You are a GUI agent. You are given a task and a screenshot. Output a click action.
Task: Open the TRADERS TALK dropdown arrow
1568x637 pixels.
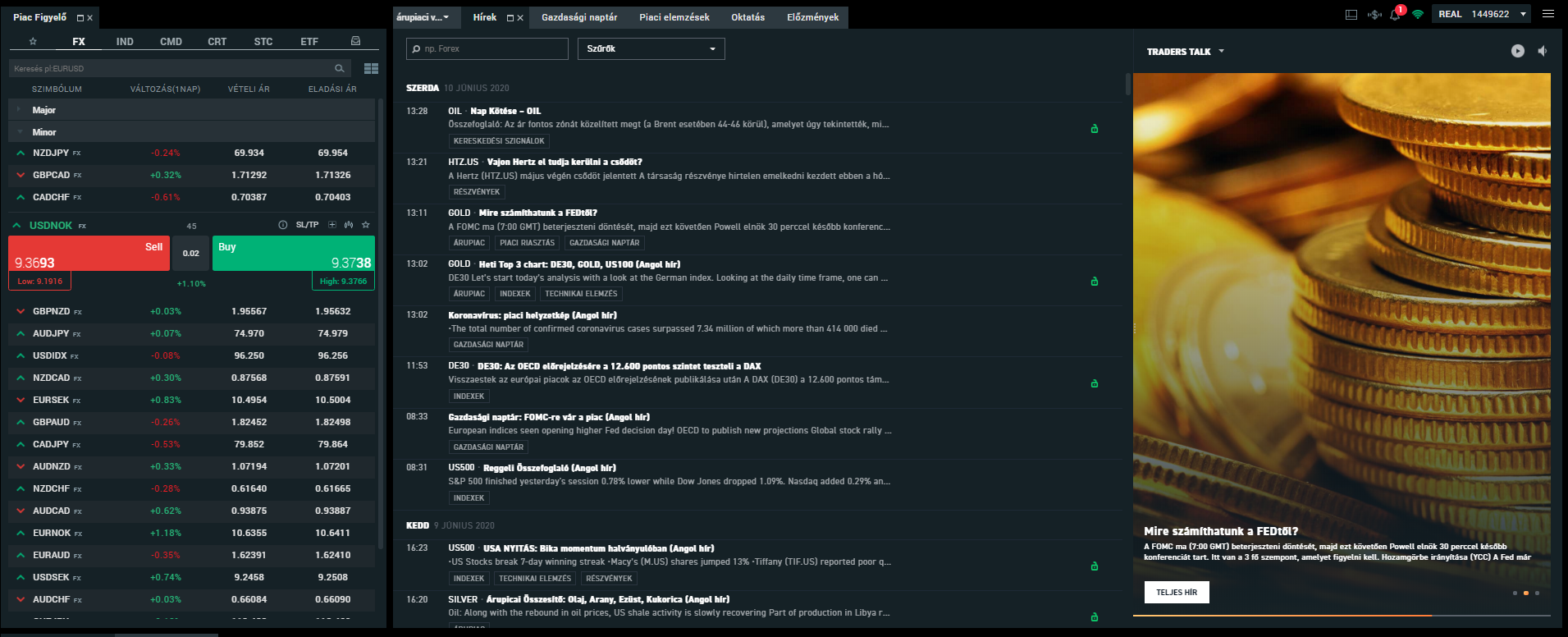click(1222, 51)
